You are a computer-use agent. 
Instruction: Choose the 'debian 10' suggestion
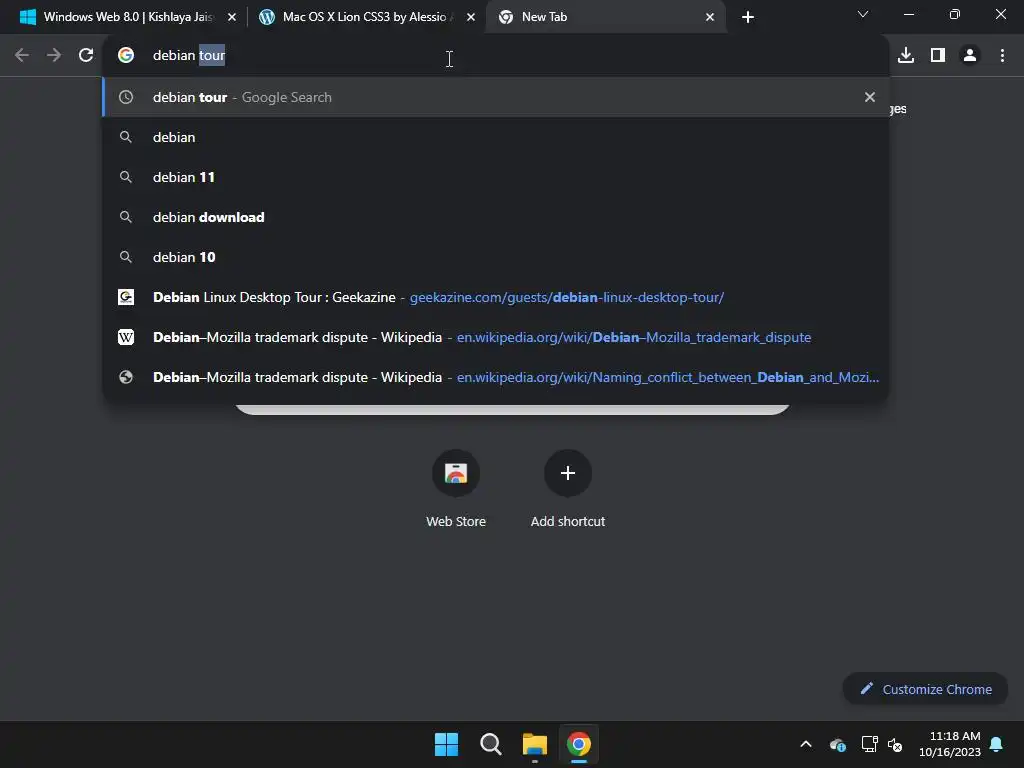[496, 257]
